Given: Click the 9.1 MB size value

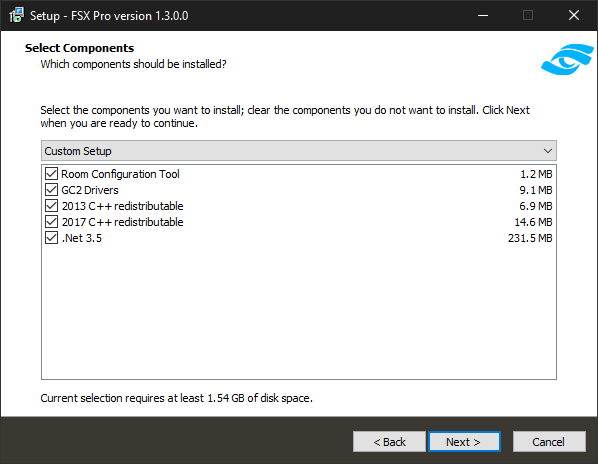Looking at the screenshot, I should click(x=536, y=190).
